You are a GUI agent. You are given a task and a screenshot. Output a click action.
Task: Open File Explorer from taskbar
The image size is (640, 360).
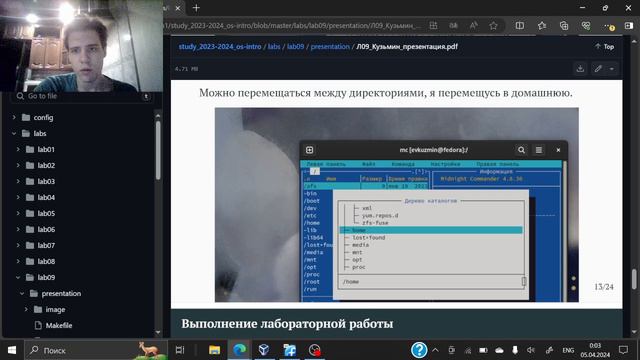tap(214, 350)
